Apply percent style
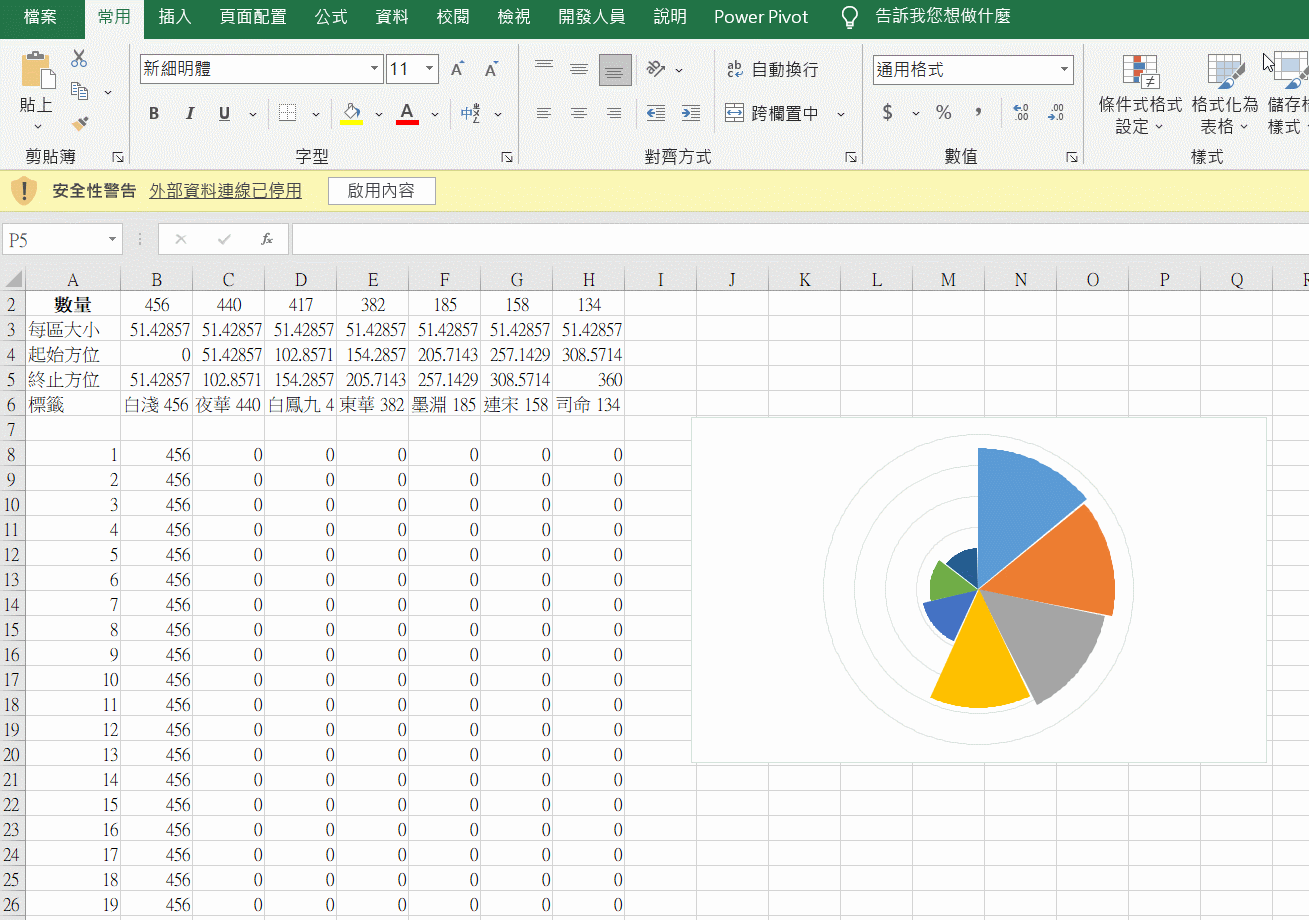Image resolution: width=1309 pixels, height=920 pixels. click(x=944, y=113)
